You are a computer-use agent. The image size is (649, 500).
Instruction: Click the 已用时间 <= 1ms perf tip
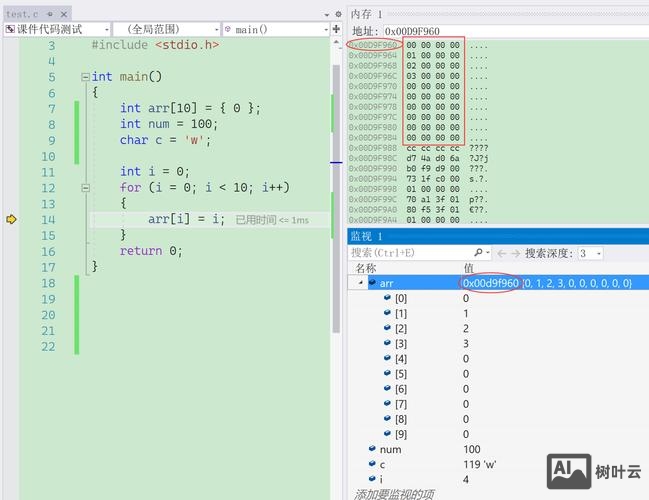point(271,220)
